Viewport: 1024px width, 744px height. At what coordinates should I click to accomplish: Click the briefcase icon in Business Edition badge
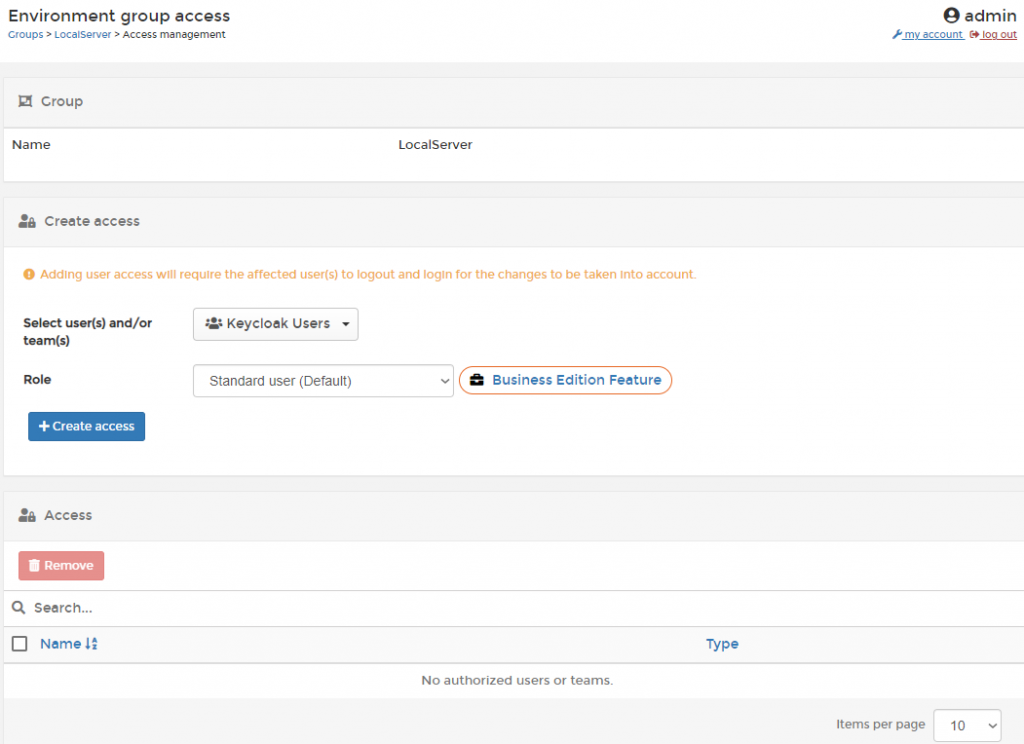[x=477, y=380]
